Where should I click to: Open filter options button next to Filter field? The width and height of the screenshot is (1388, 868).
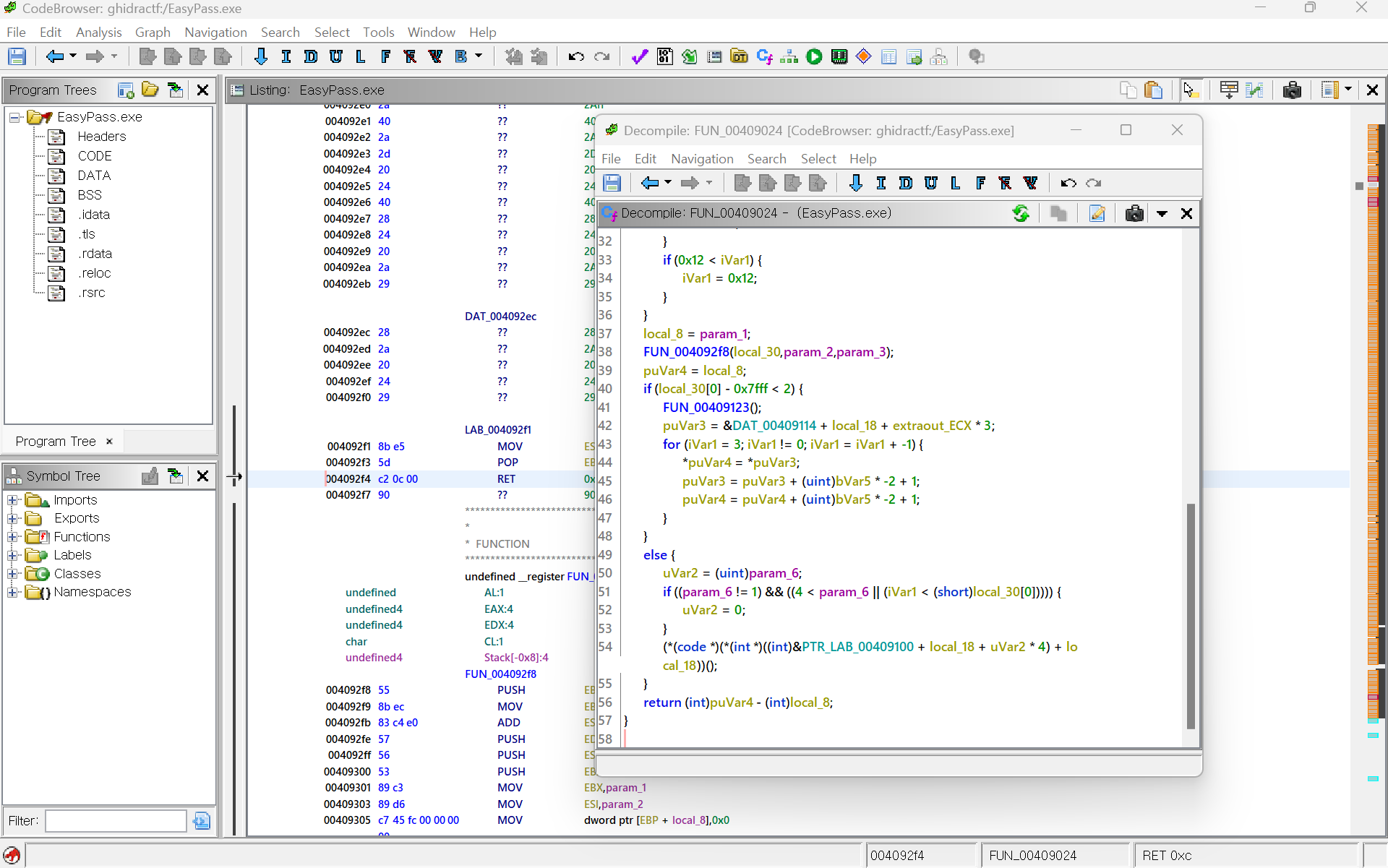(202, 821)
